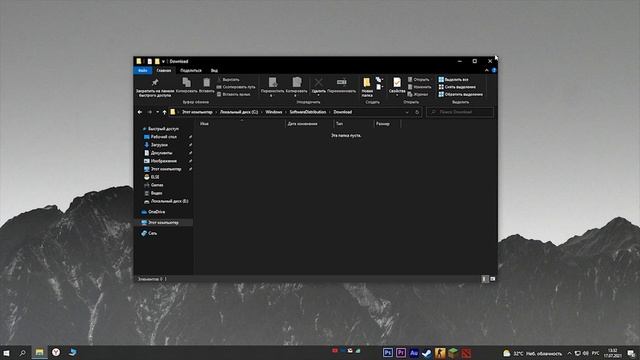
Task: Click Select none (Снять выделение)
Action: click(x=457, y=87)
